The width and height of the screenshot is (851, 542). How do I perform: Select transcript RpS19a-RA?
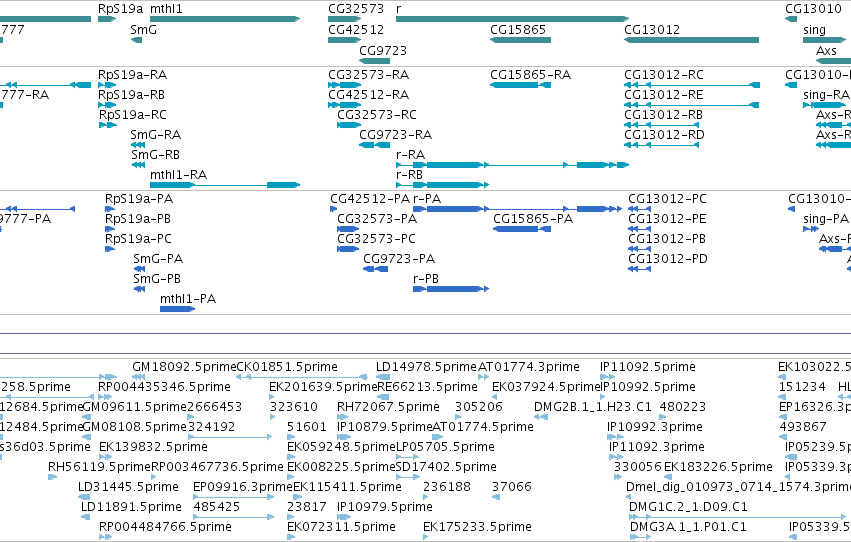click(107, 85)
